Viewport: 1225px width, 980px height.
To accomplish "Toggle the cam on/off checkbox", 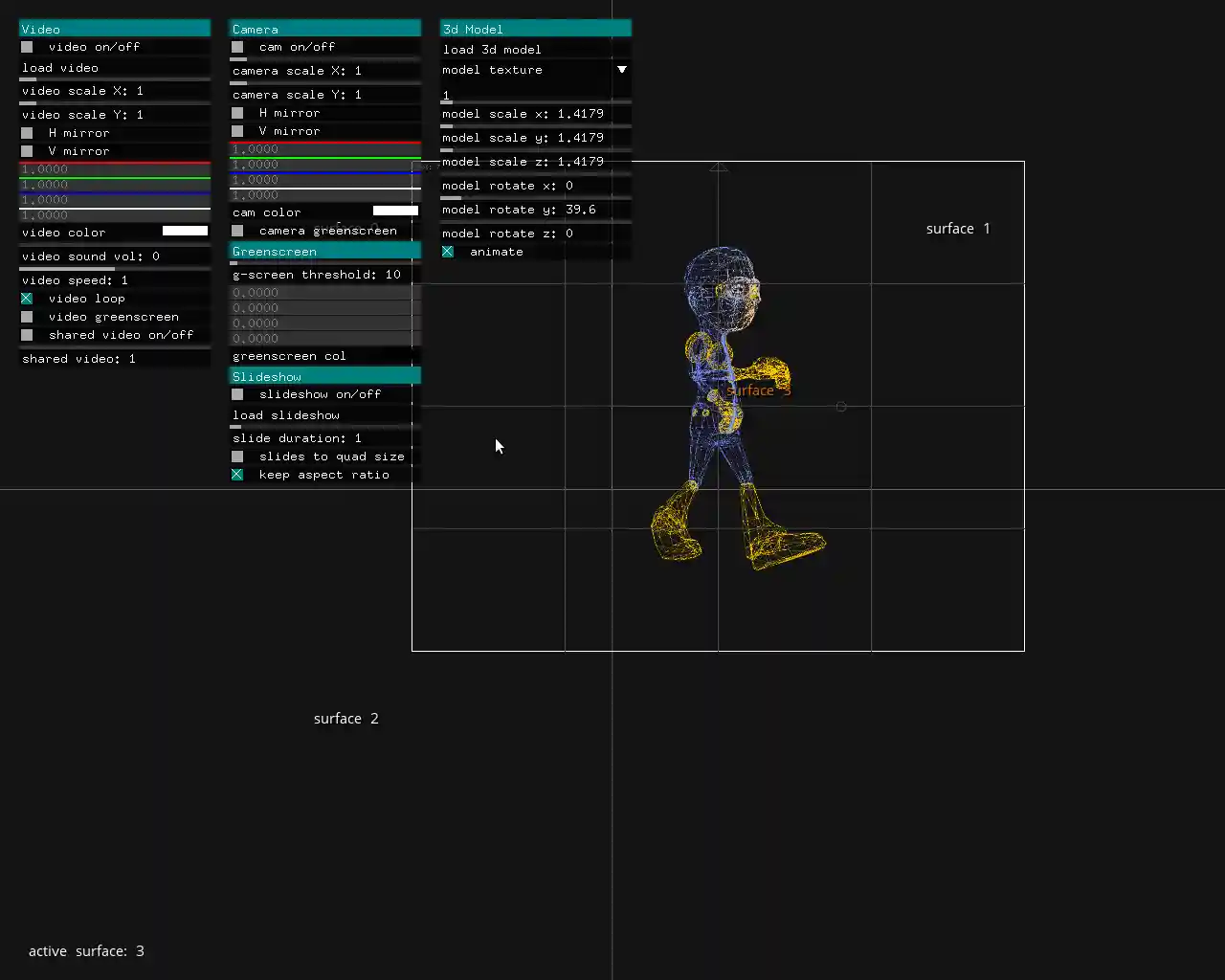I will [237, 47].
